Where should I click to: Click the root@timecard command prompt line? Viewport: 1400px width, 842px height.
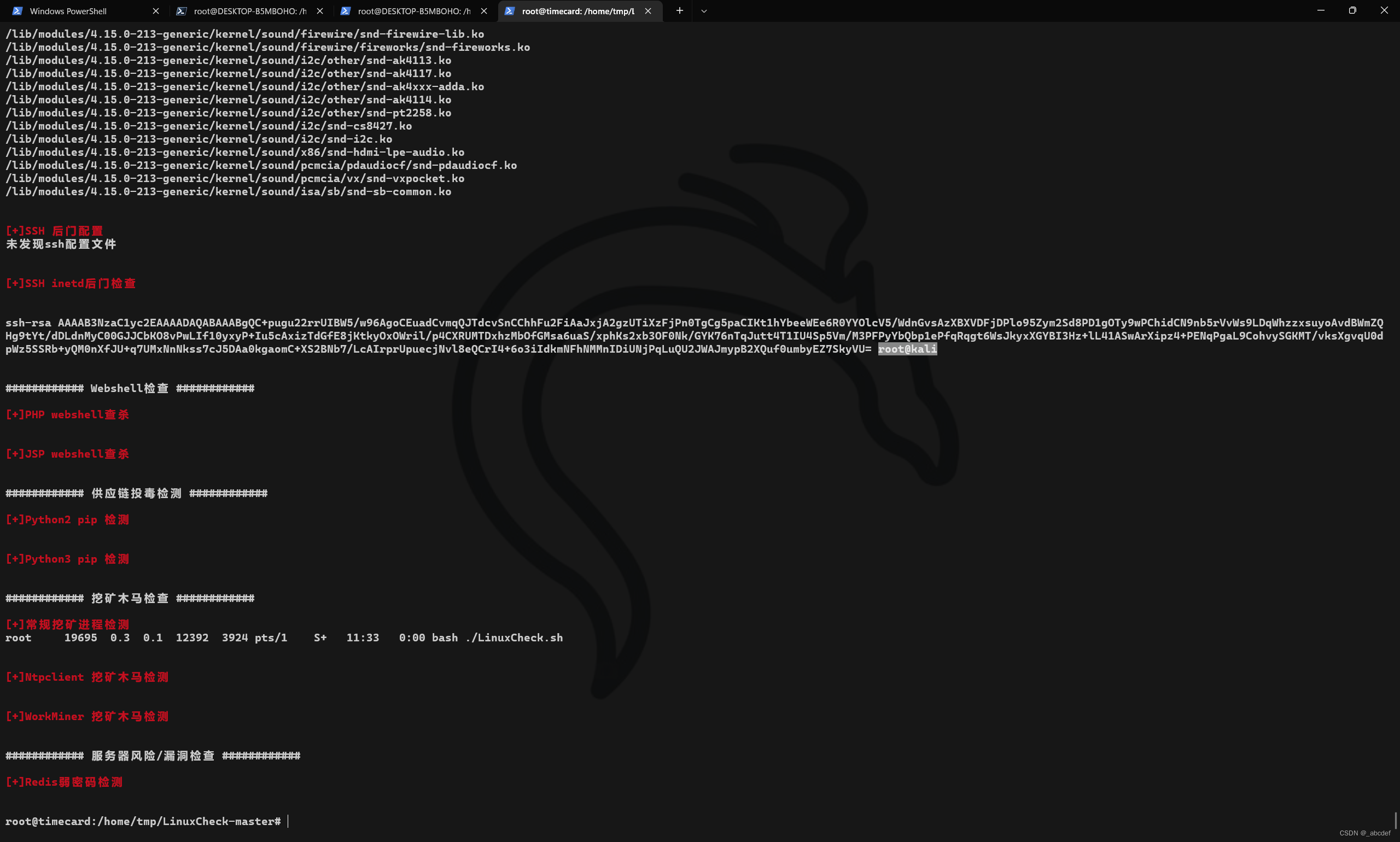pos(143,821)
